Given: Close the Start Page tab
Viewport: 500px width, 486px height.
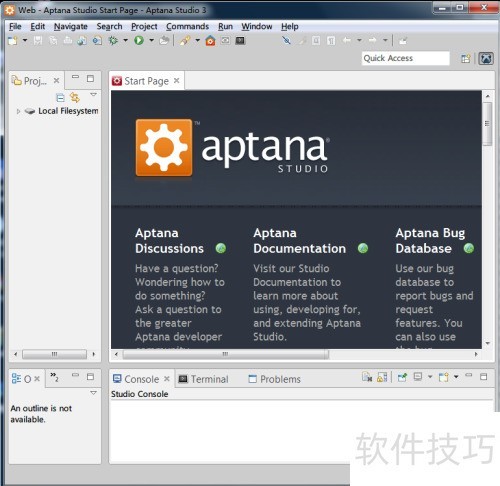Looking at the screenshot, I should click(177, 80).
